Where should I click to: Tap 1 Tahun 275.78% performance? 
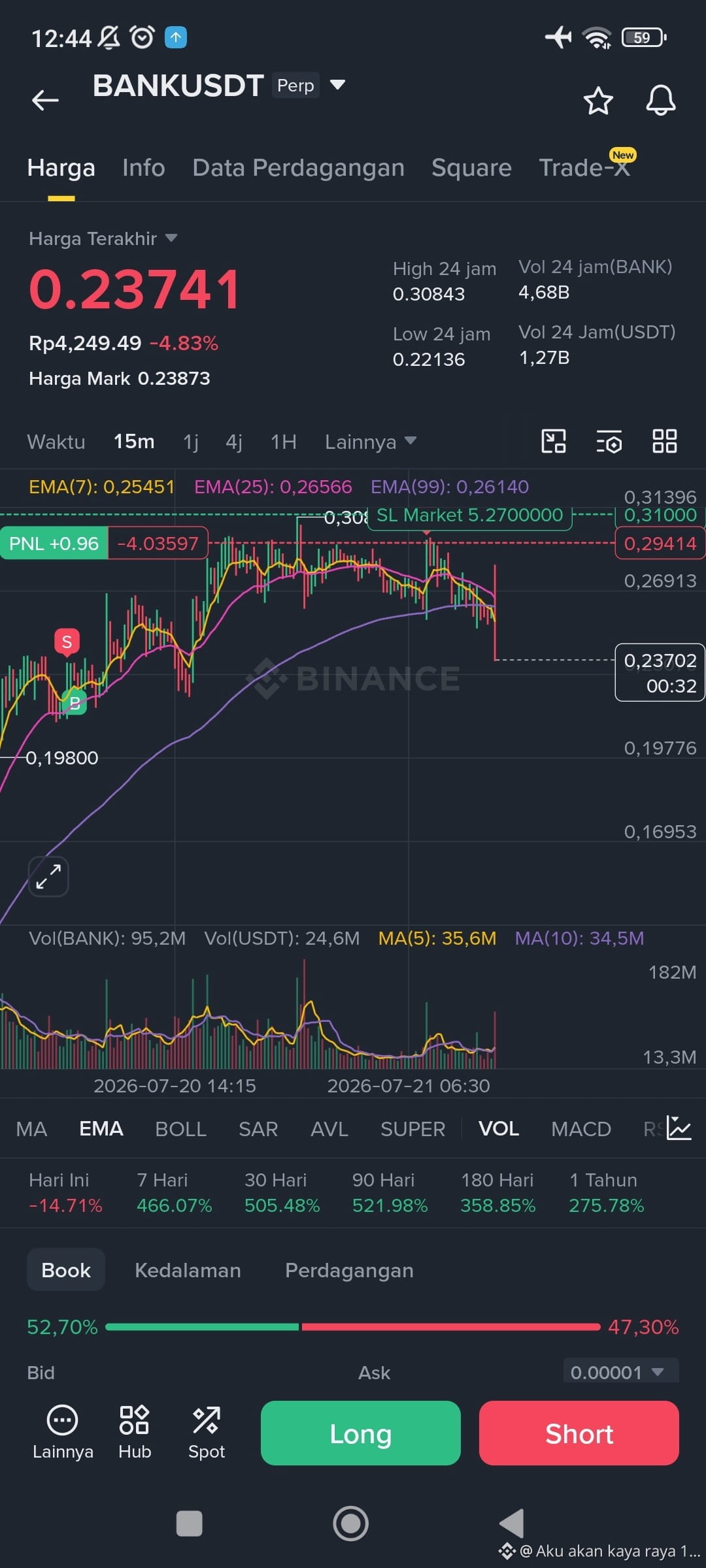(607, 1192)
